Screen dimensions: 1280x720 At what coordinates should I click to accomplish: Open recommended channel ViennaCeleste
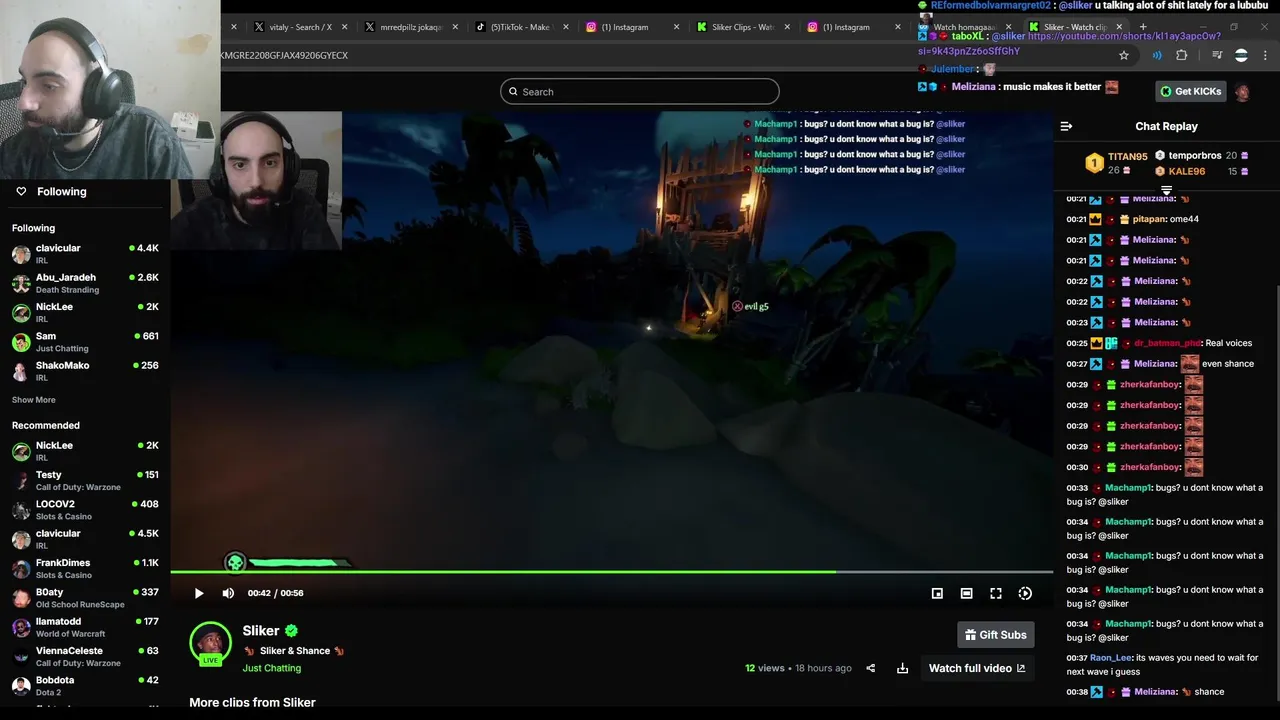85,656
